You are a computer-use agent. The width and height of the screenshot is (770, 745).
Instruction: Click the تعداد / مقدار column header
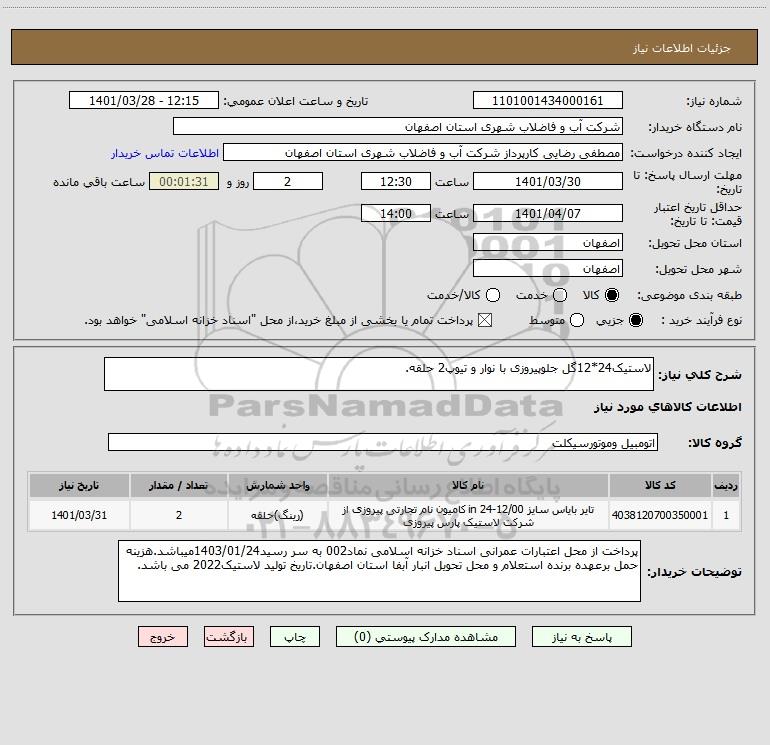179,485
